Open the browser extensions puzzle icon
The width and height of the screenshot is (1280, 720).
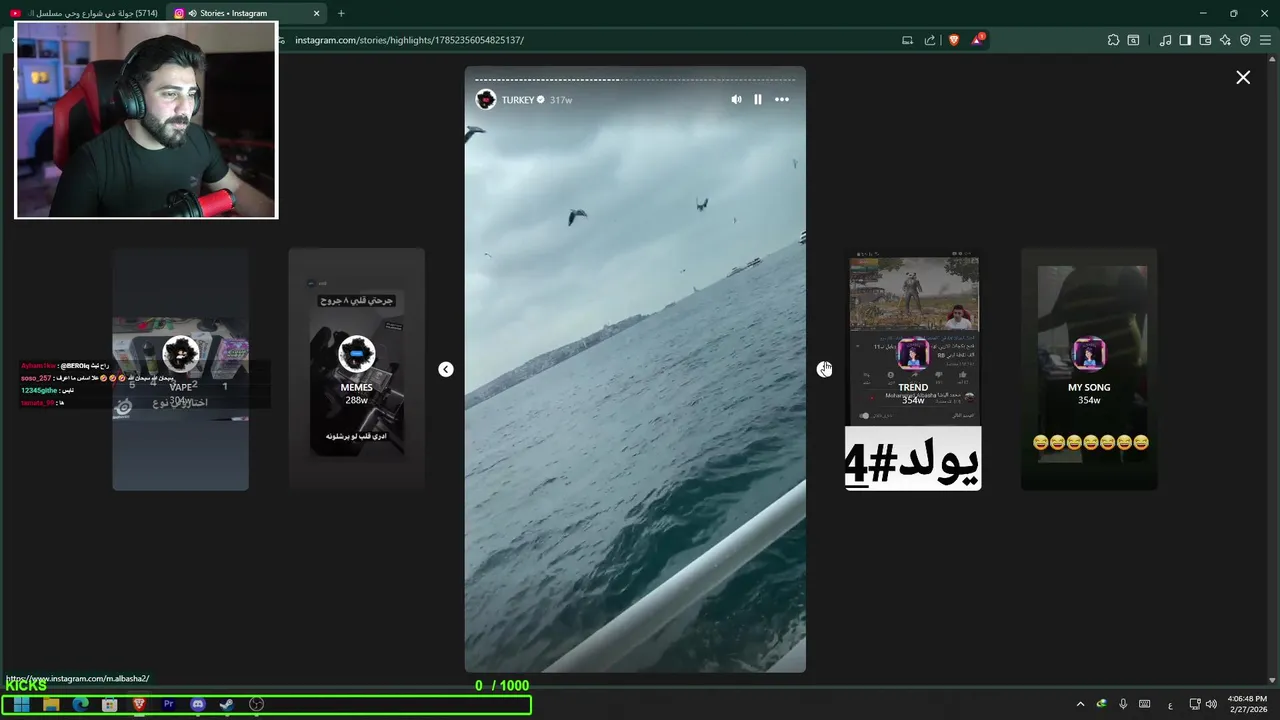pos(1113,40)
